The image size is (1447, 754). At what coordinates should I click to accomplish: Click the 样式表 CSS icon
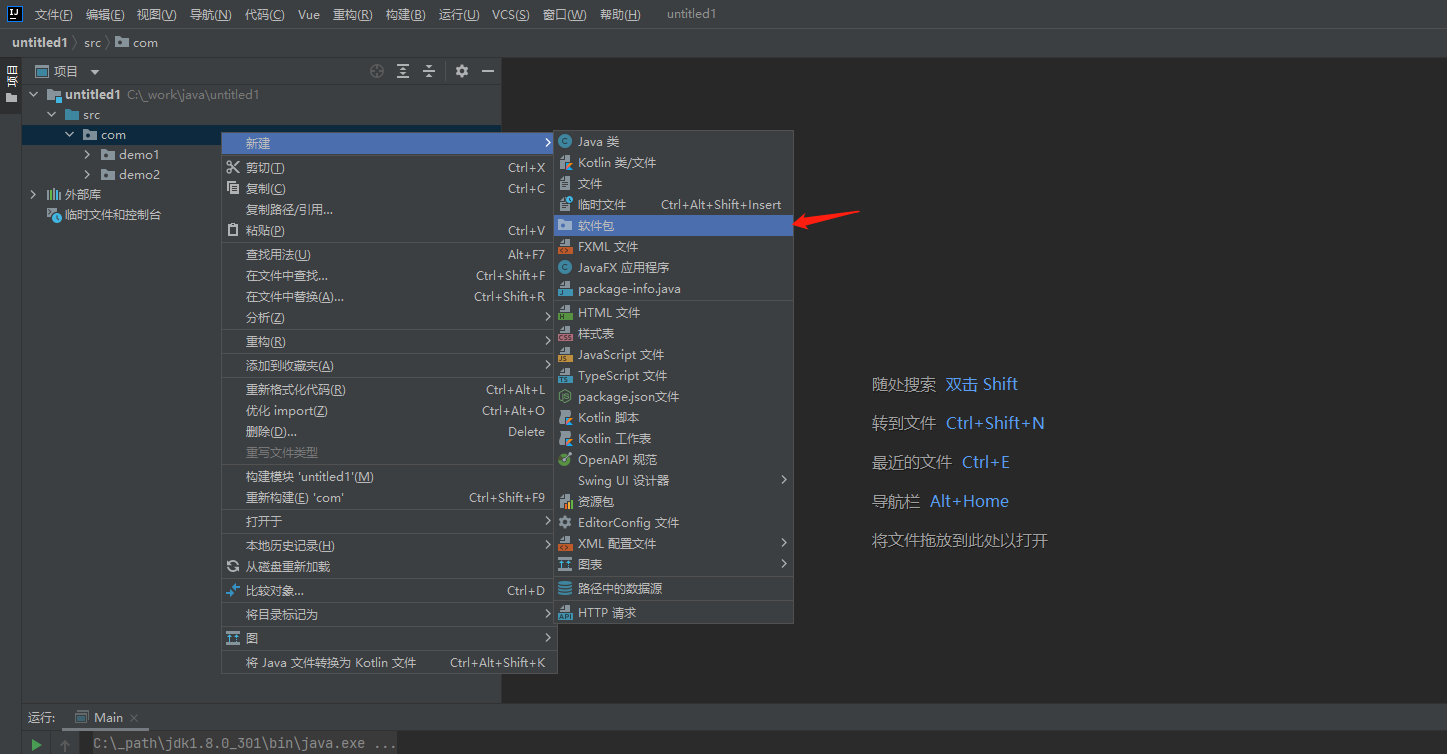click(x=565, y=334)
